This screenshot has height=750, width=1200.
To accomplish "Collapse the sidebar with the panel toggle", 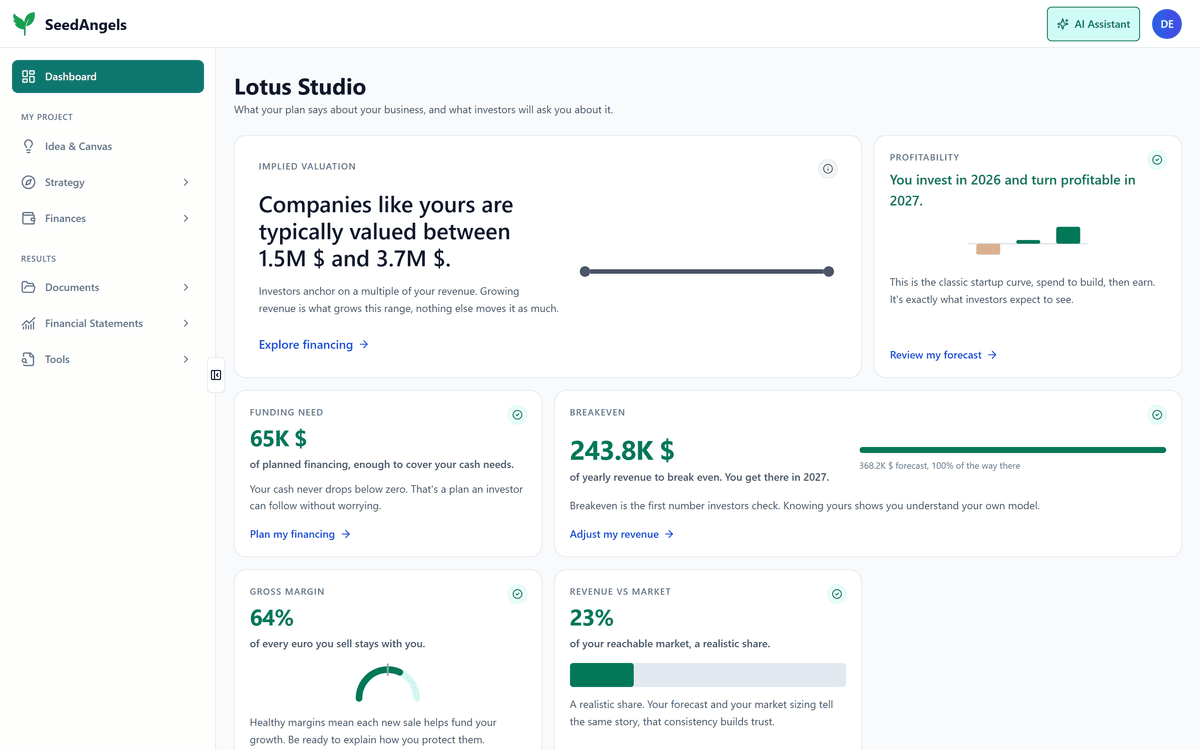I will coord(216,375).
